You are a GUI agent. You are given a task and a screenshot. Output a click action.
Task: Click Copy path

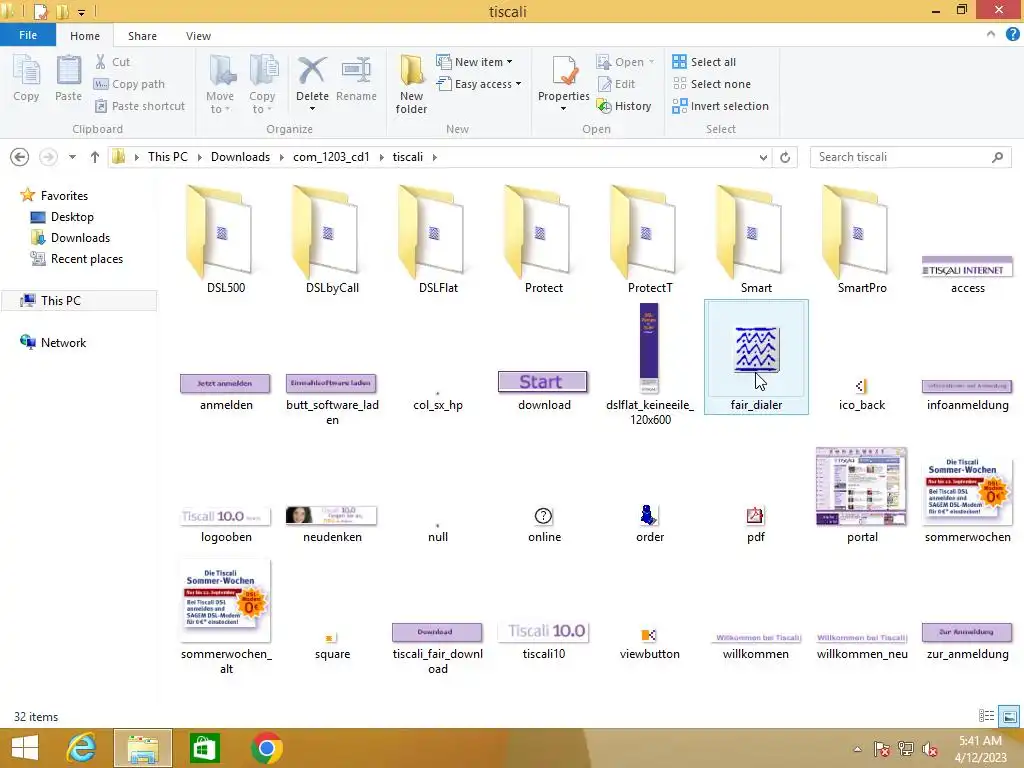tap(129, 84)
